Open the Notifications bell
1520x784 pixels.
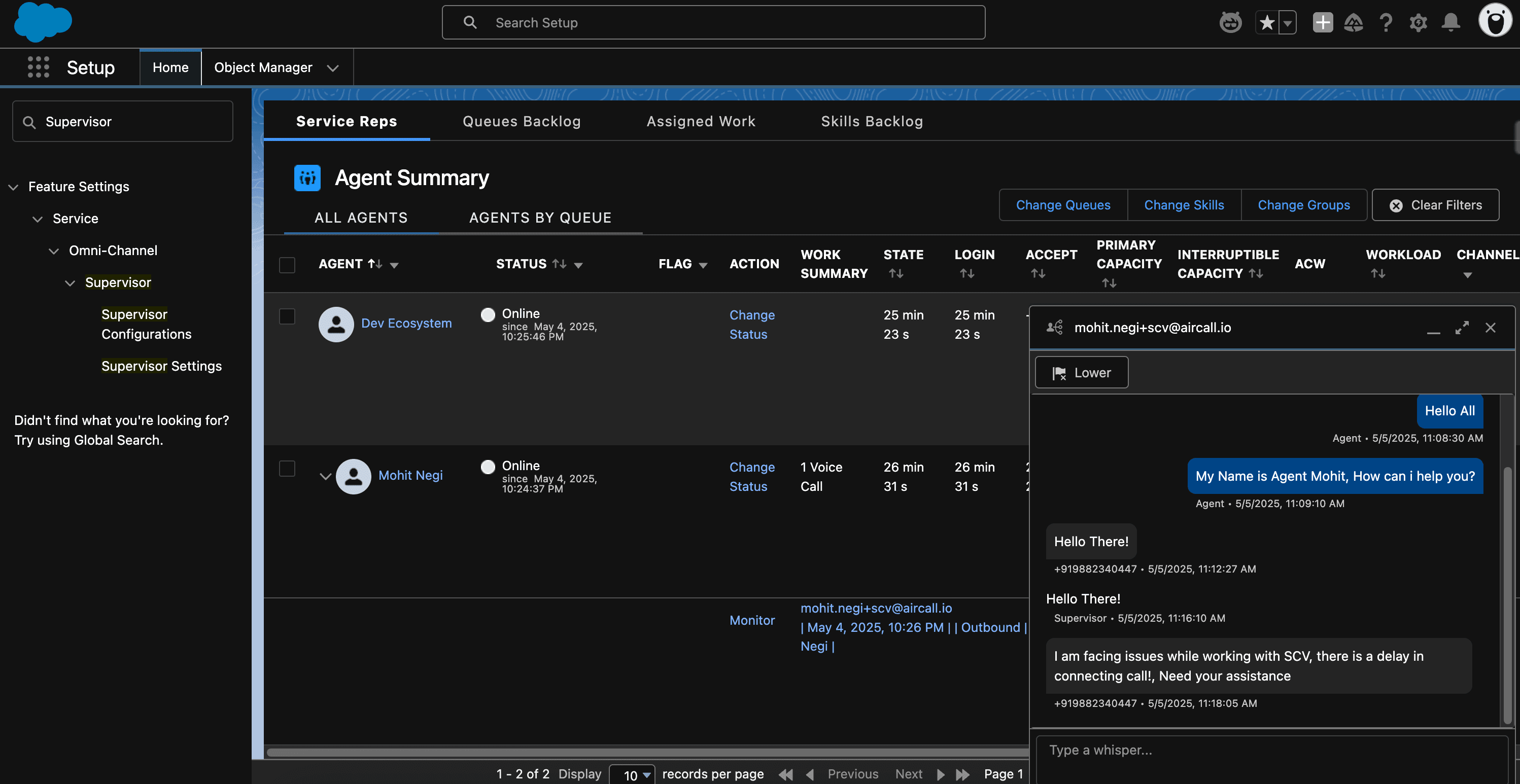click(1451, 22)
